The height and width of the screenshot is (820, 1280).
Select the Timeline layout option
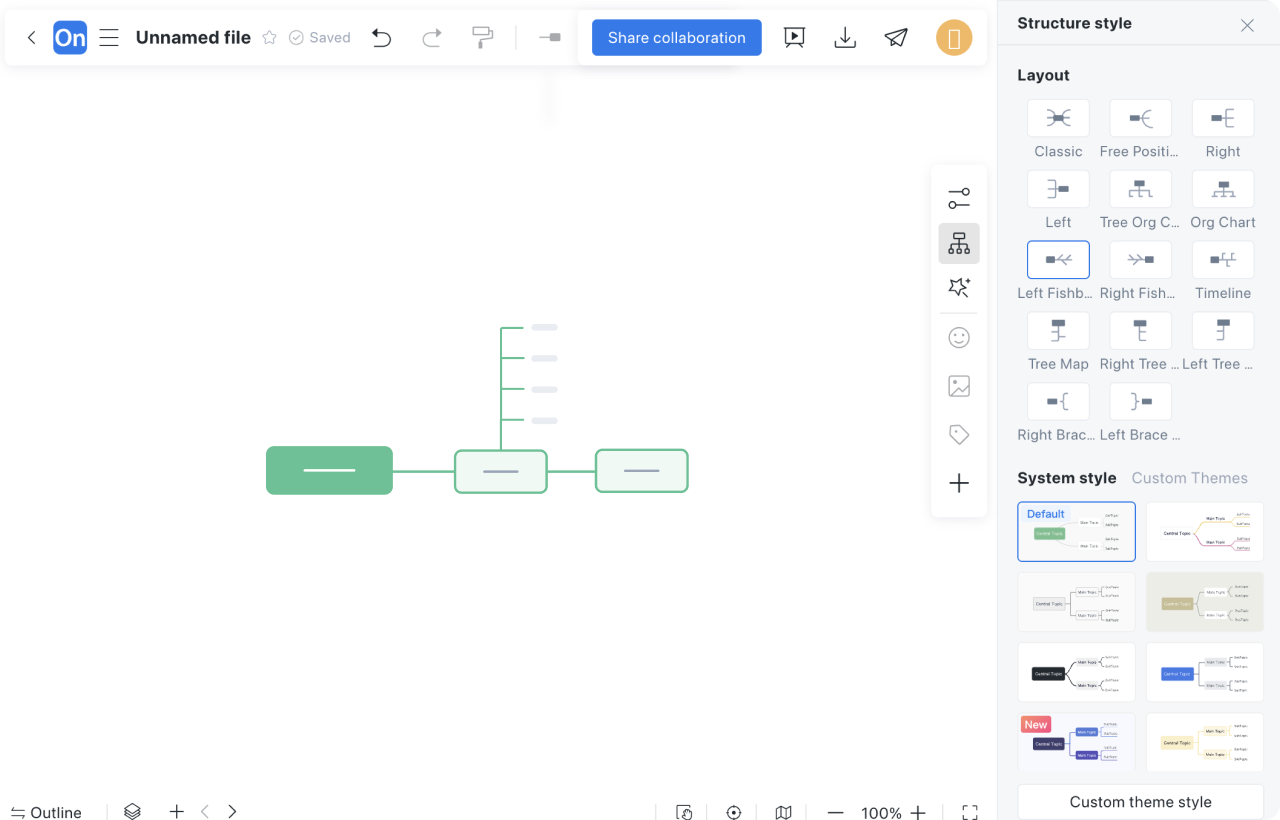(x=1222, y=260)
